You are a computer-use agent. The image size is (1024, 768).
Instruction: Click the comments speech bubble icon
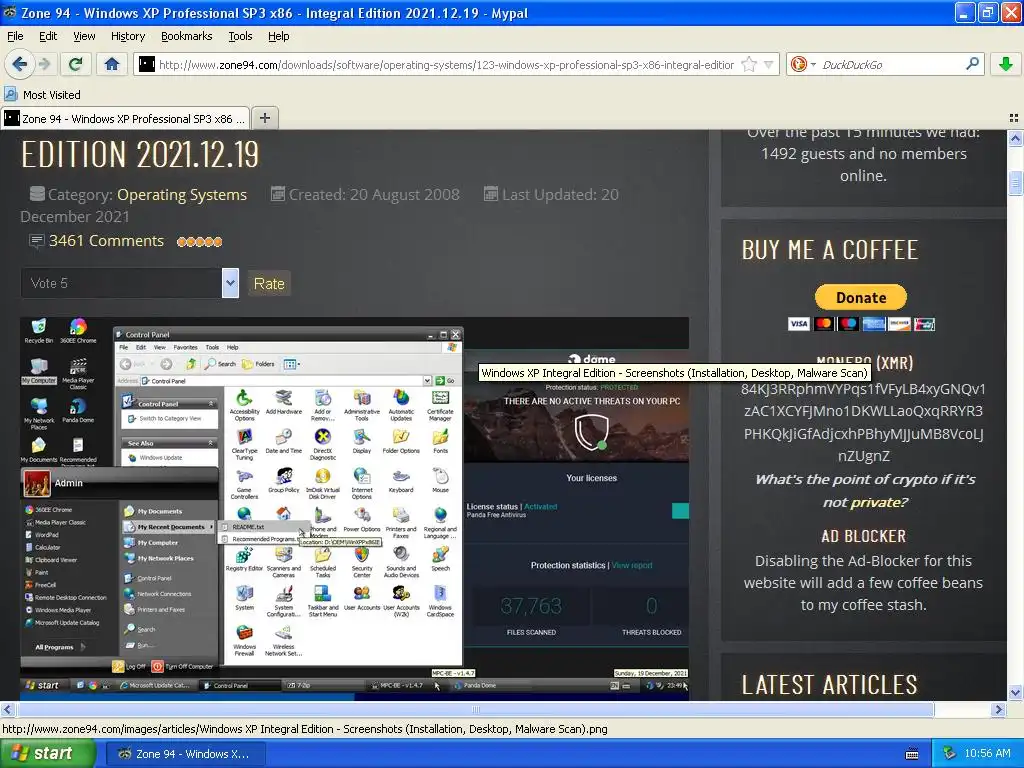tap(37, 241)
